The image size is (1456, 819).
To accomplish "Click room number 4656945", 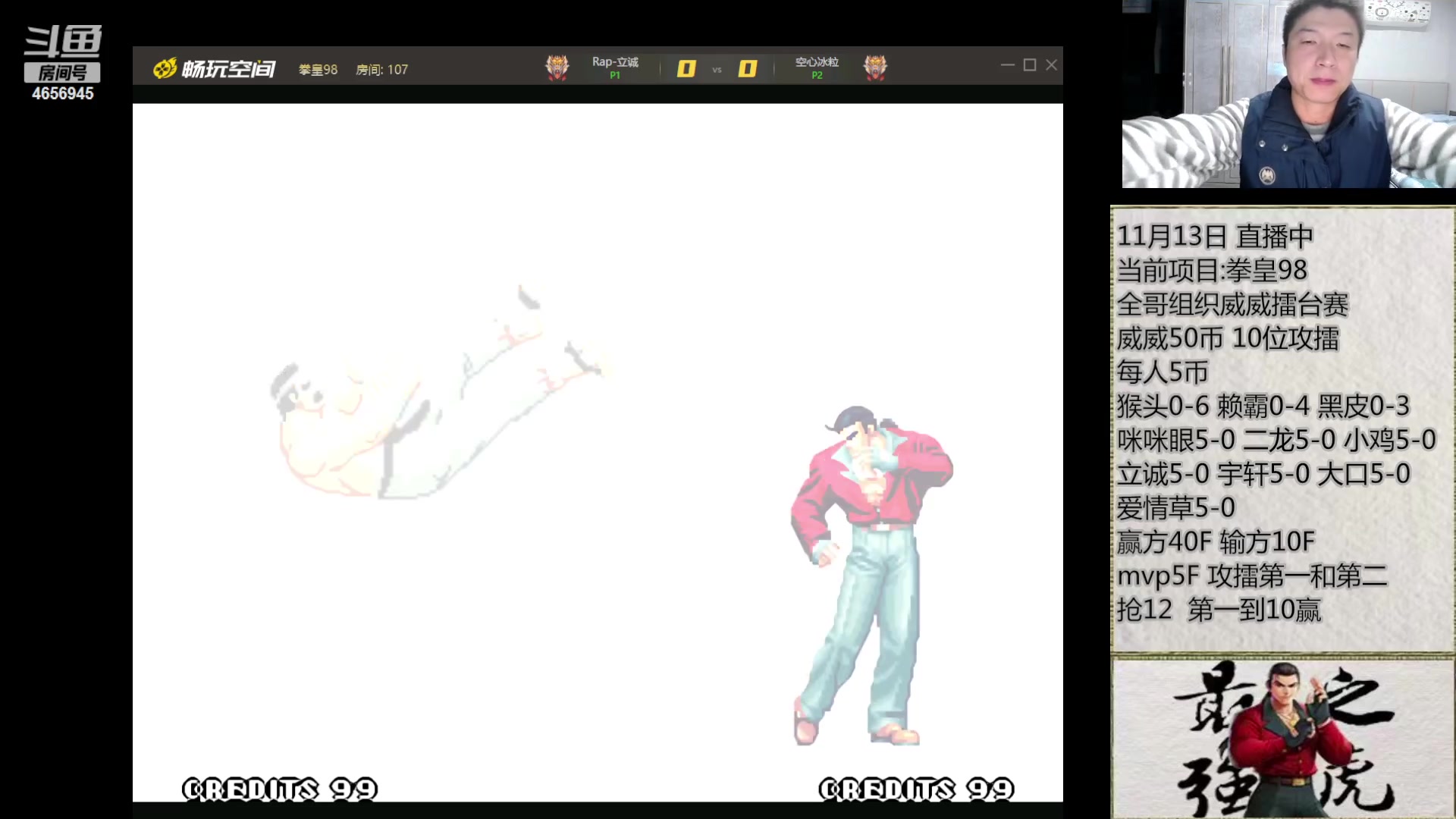I will (x=63, y=93).
